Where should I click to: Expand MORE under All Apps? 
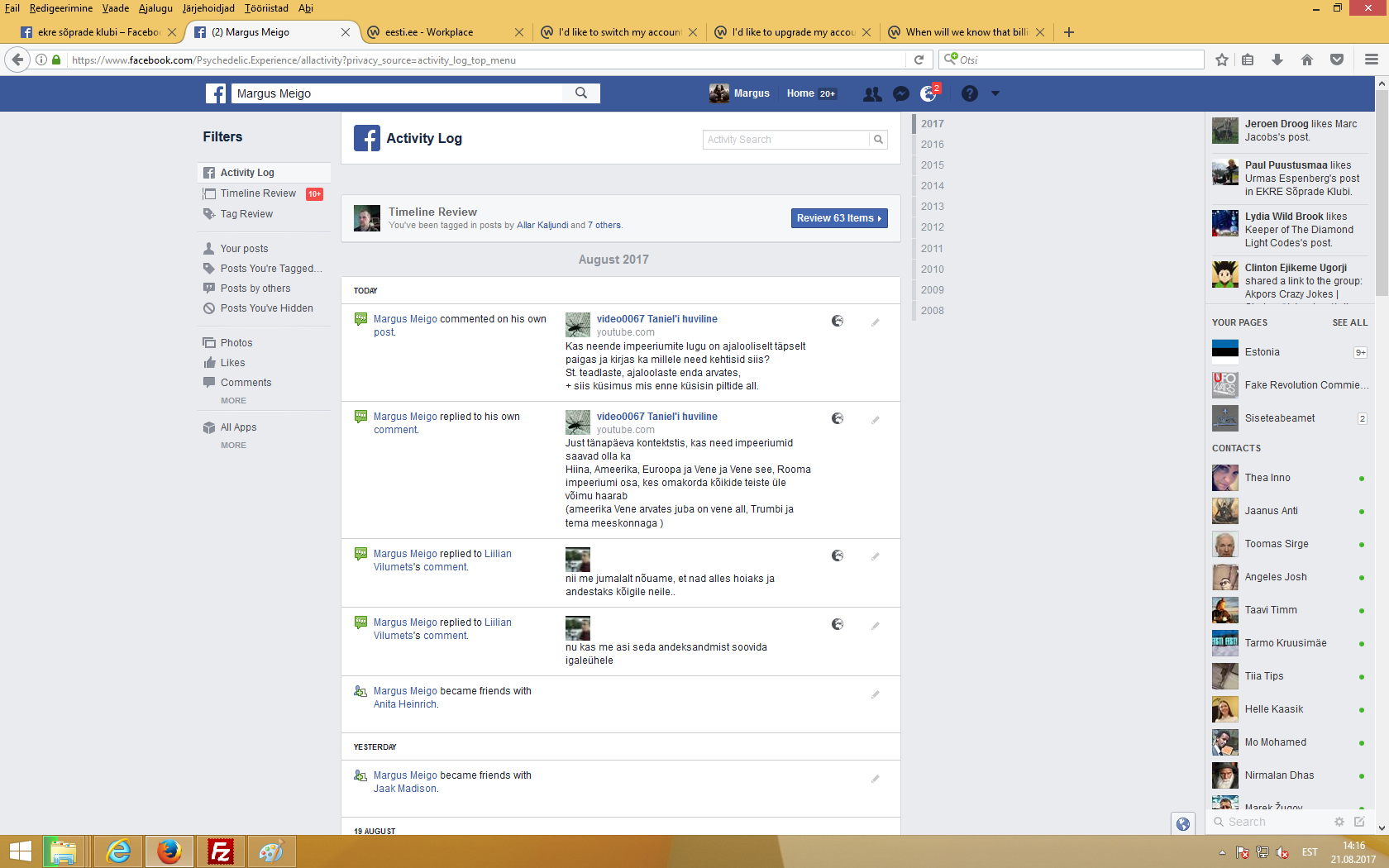pos(233,446)
